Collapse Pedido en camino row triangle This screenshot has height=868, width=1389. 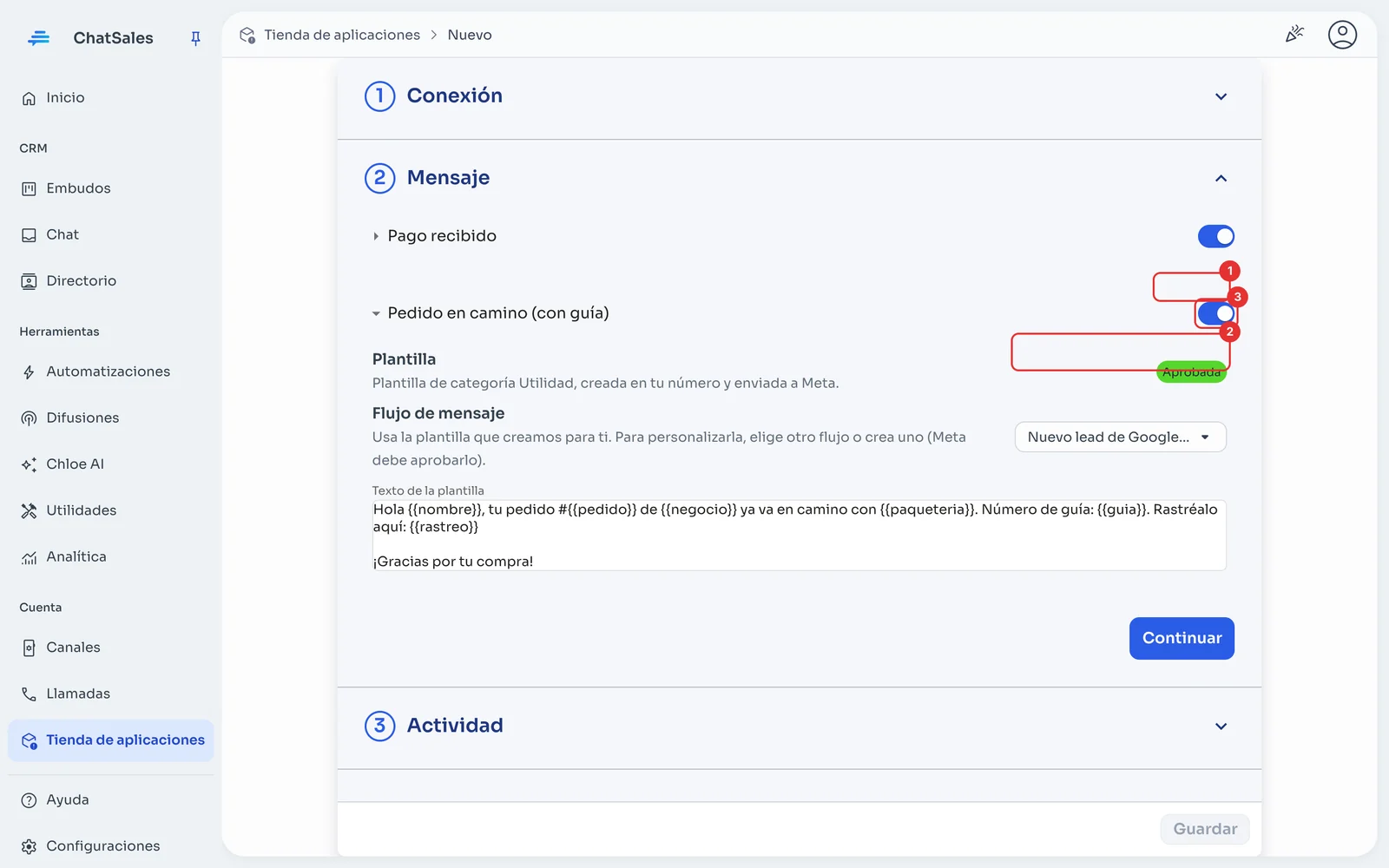click(376, 313)
